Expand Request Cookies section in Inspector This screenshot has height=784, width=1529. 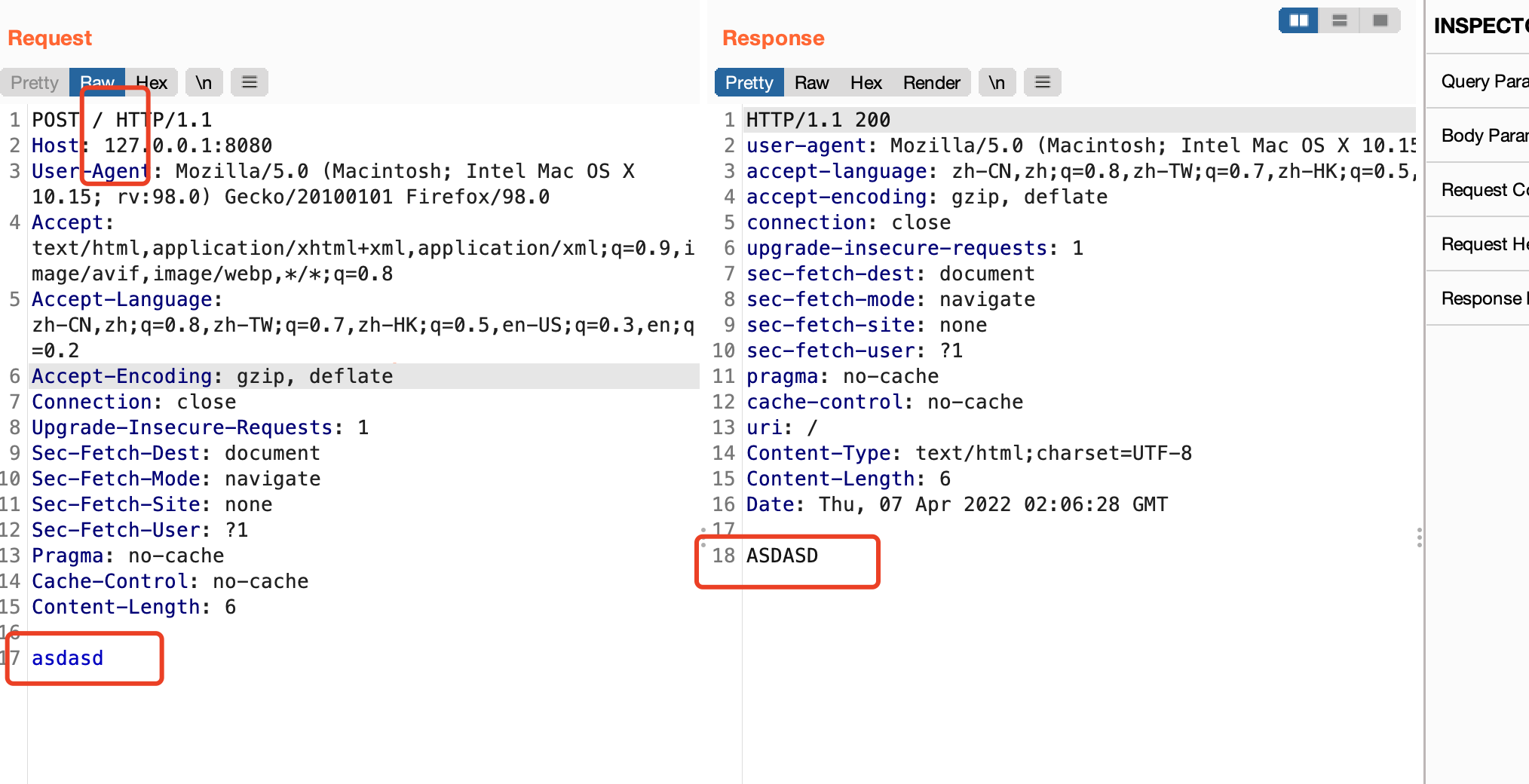point(1478,189)
